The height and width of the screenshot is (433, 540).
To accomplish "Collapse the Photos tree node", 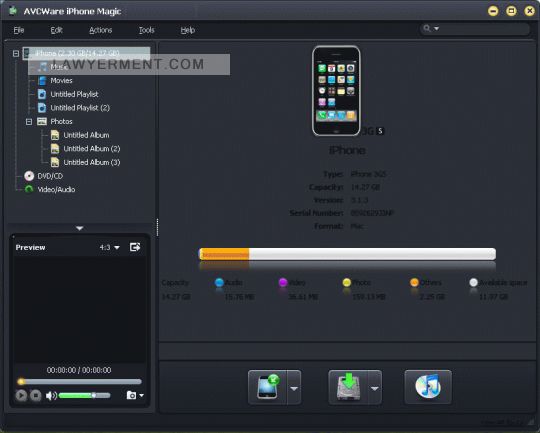I will pos(29,122).
